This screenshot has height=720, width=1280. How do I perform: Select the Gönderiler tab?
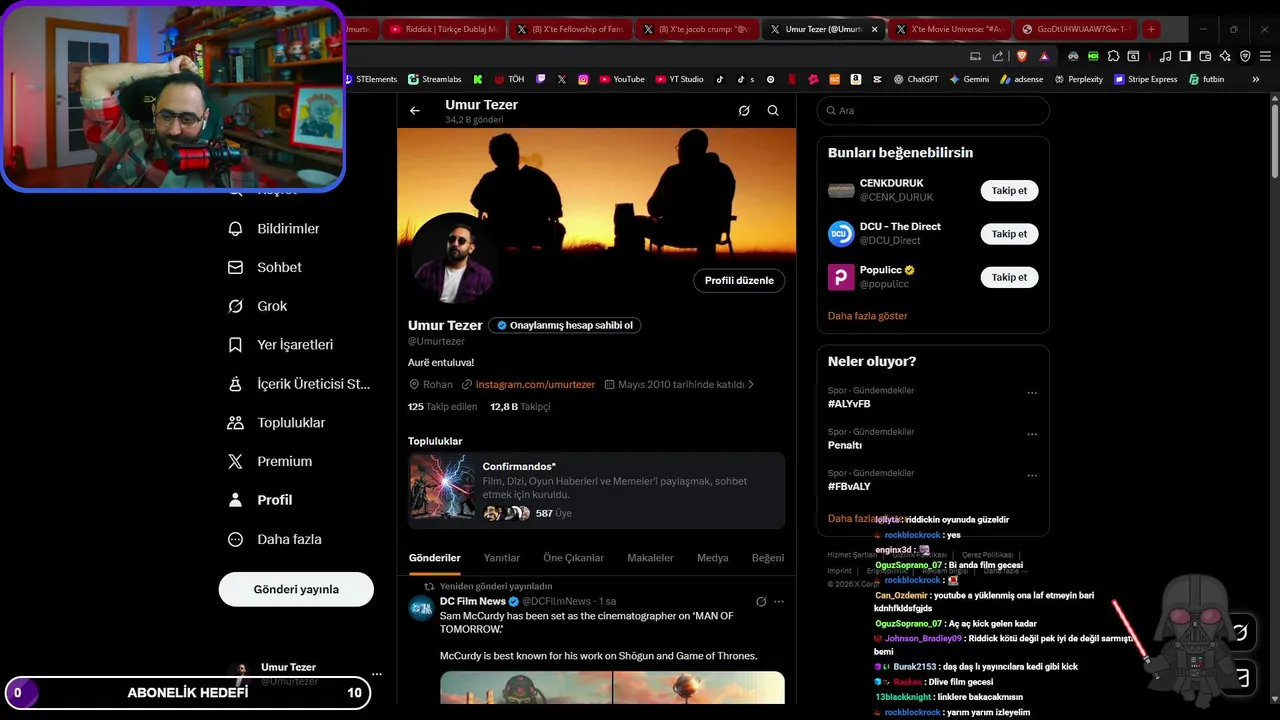pos(434,558)
